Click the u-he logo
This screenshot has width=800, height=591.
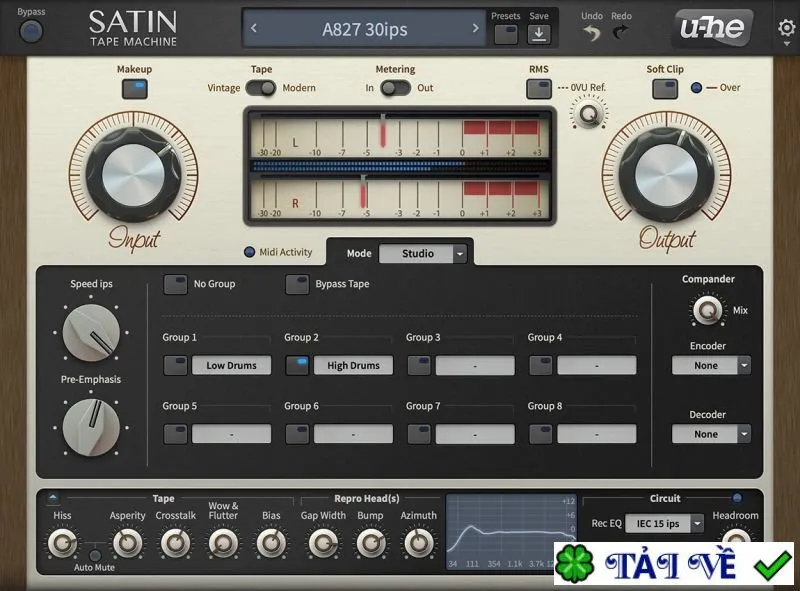coord(713,27)
